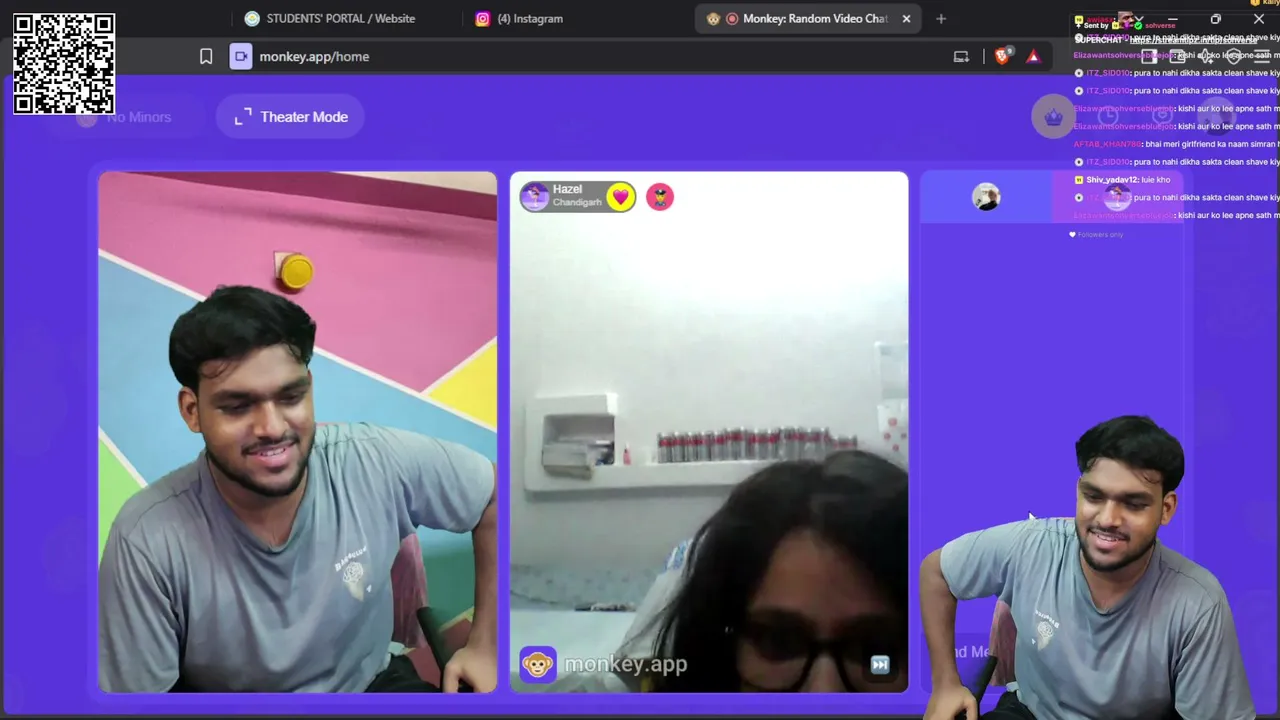
Task: Skip to next match with fast-forward button
Action: 880,665
